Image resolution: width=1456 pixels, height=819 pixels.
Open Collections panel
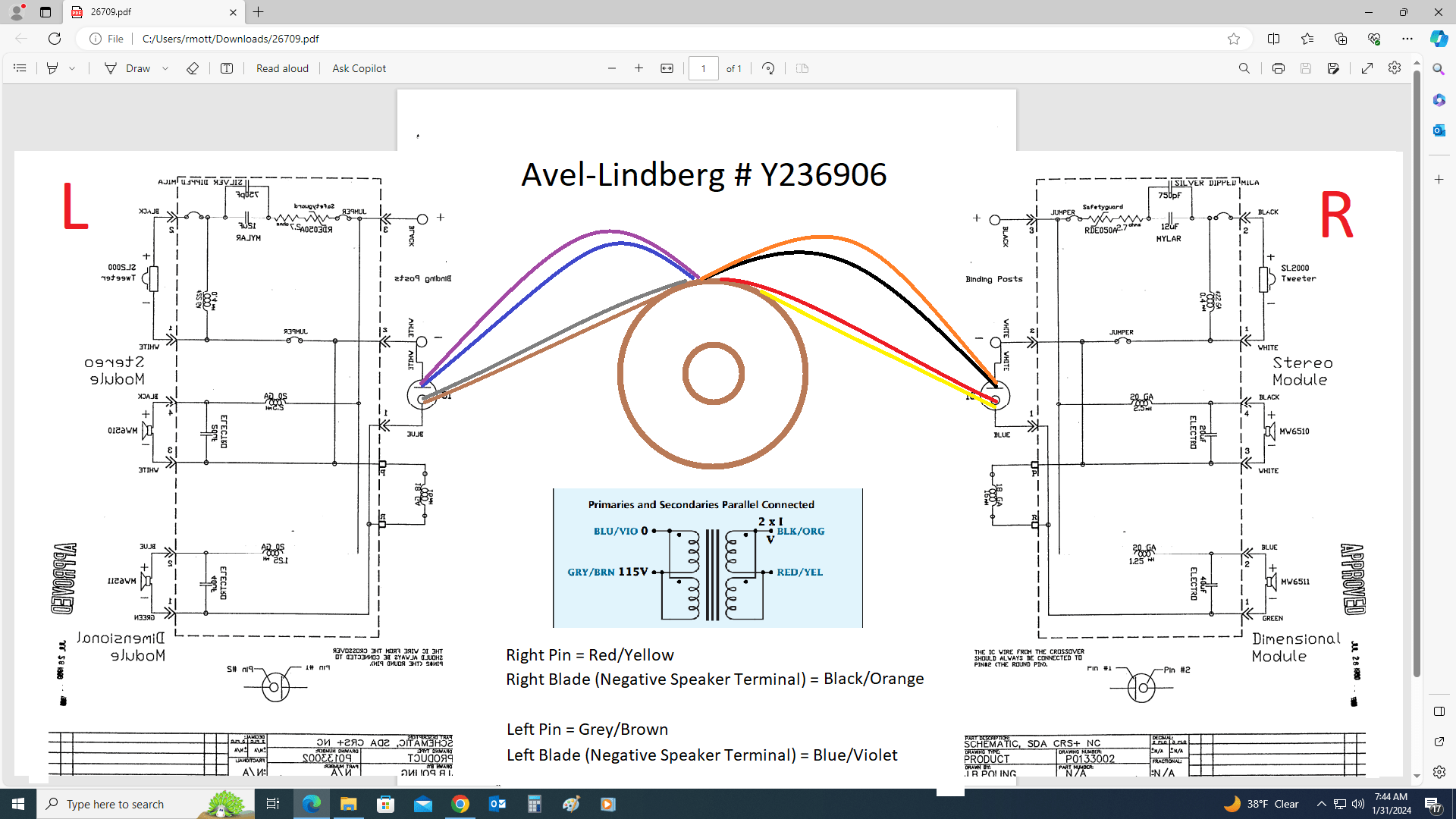click(x=1341, y=39)
